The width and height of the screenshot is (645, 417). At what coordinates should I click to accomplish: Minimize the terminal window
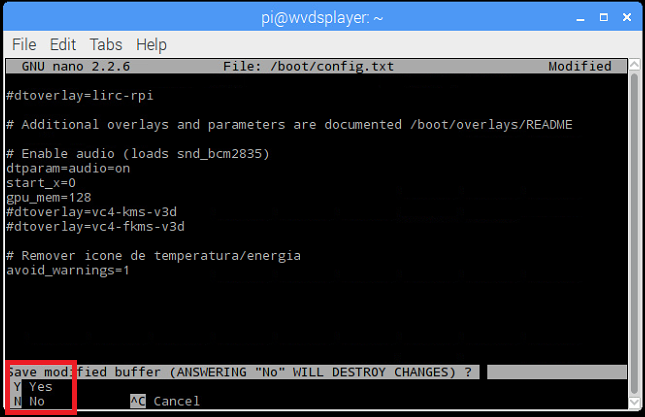coord(580,18)
